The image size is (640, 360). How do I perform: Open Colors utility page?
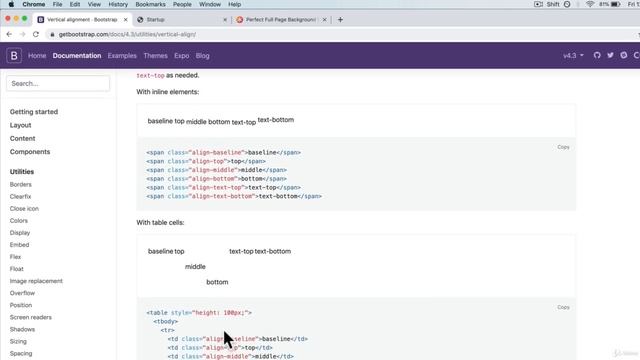19,221
